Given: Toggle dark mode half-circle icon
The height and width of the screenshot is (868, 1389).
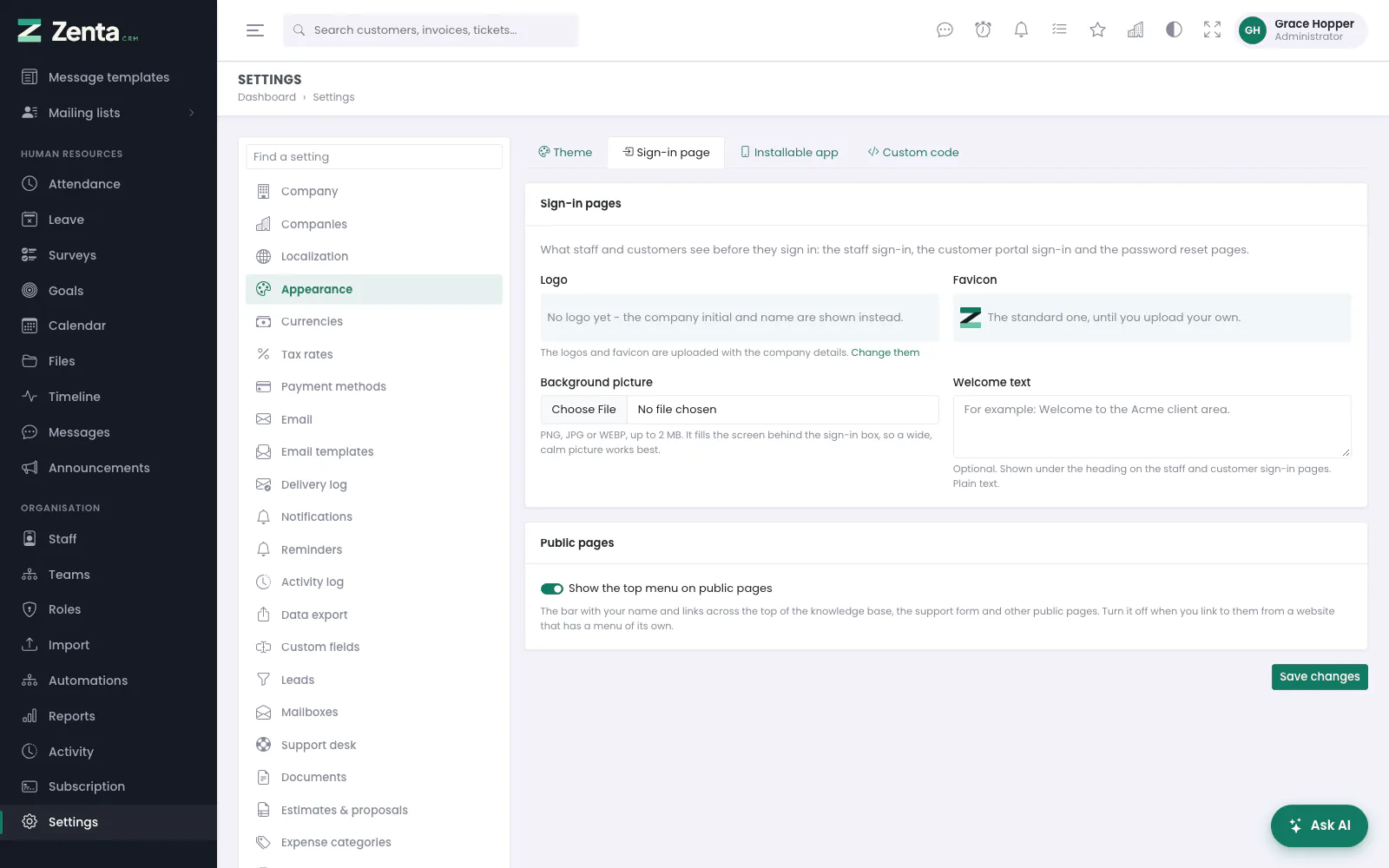Looking at the screenshot, I should pos(1174,30).
